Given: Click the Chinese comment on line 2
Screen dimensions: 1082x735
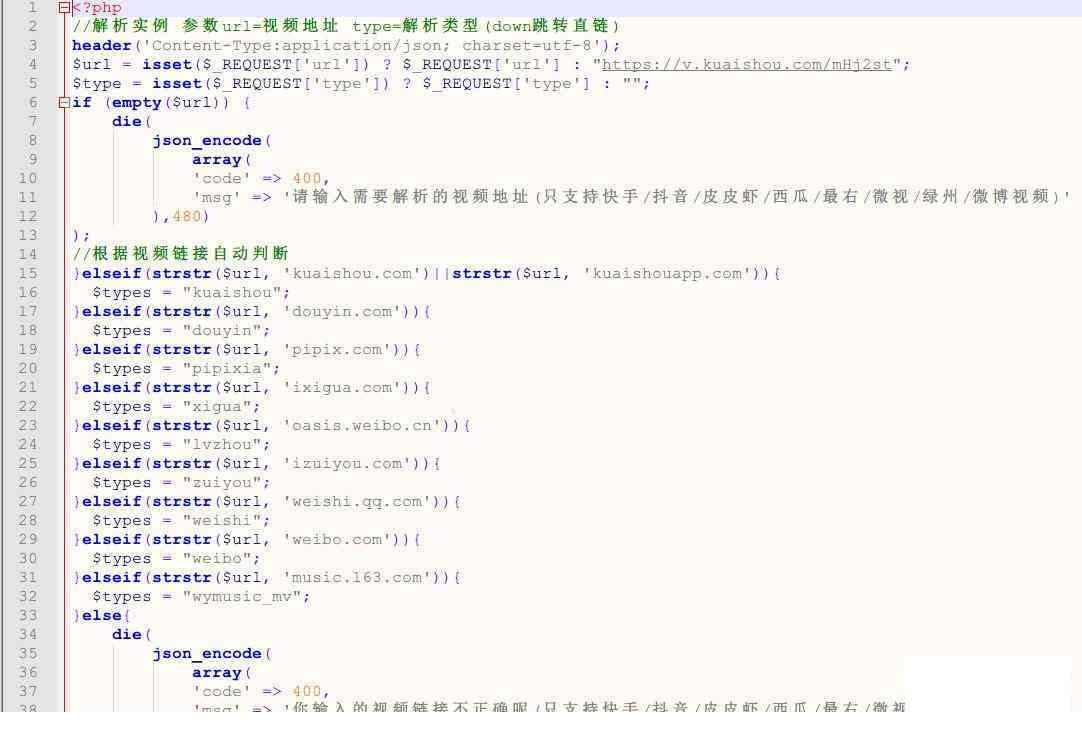Looking at the screenshot, I should 346,26.
